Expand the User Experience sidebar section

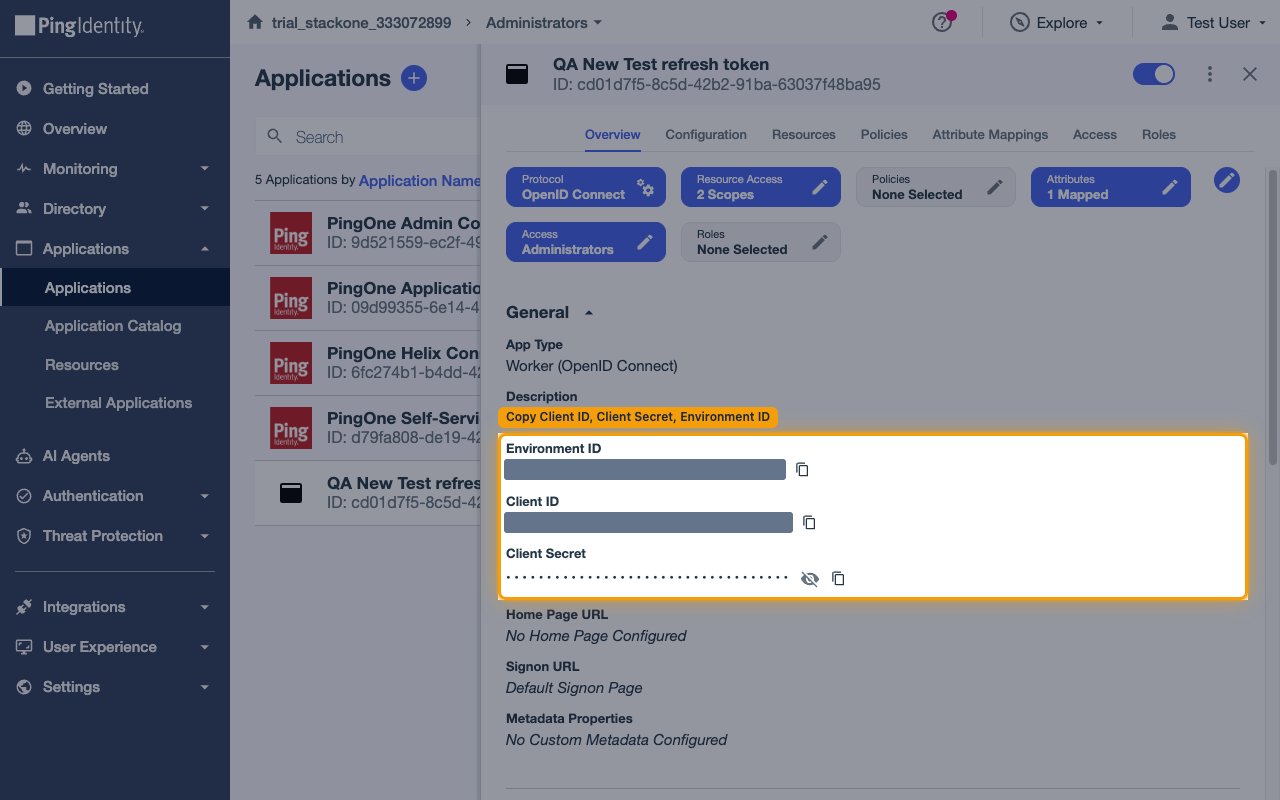pyautogui.click(x=115, y=646)
